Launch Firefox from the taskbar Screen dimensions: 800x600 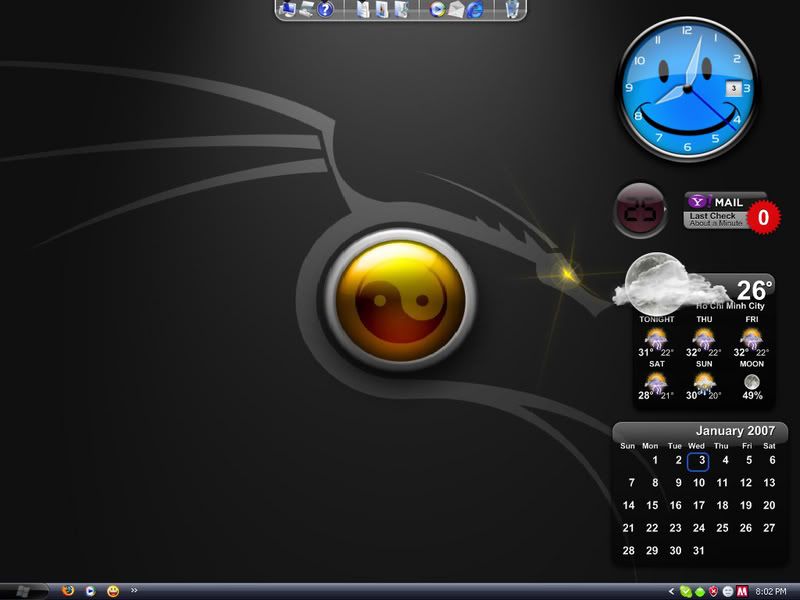(68, 589)
